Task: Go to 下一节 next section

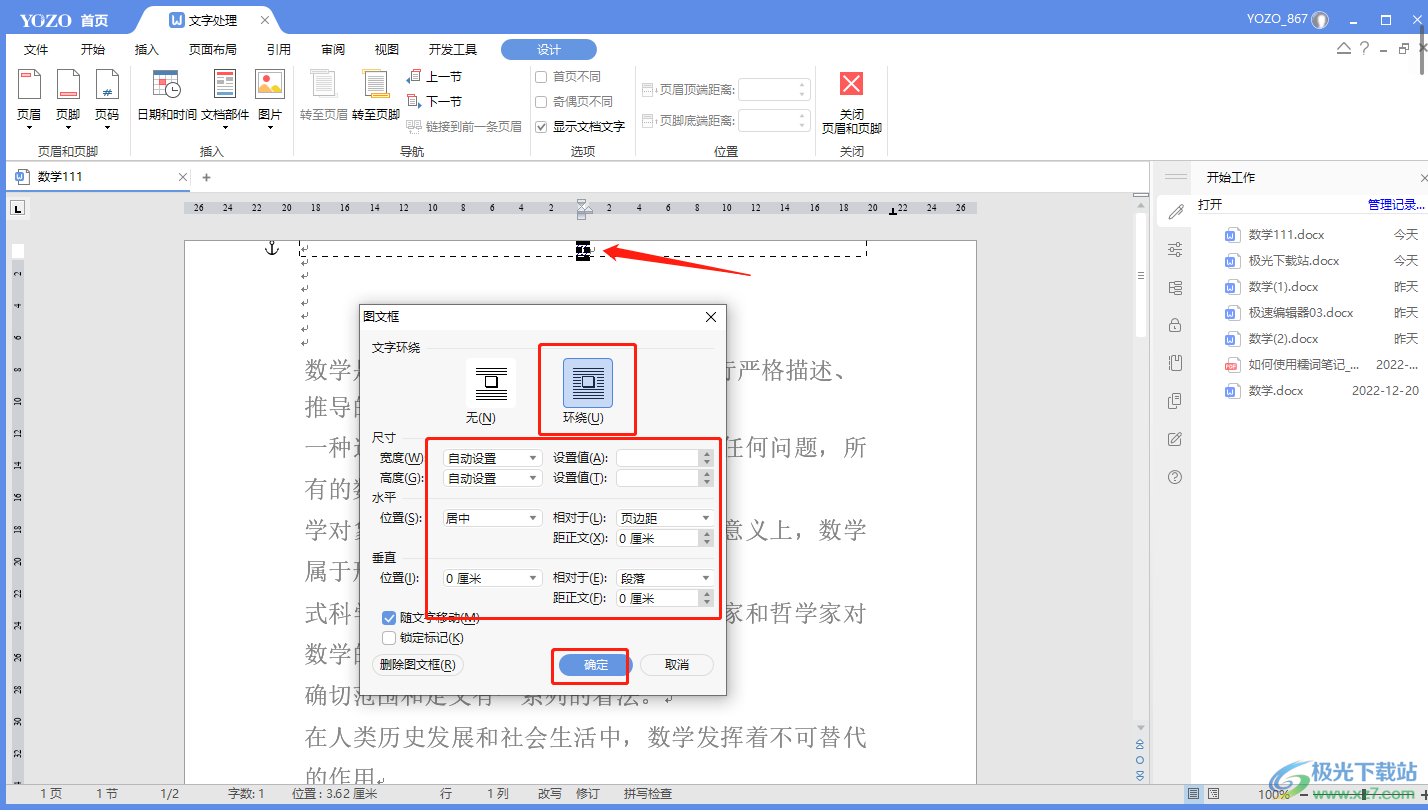Action: click(434, 102)
